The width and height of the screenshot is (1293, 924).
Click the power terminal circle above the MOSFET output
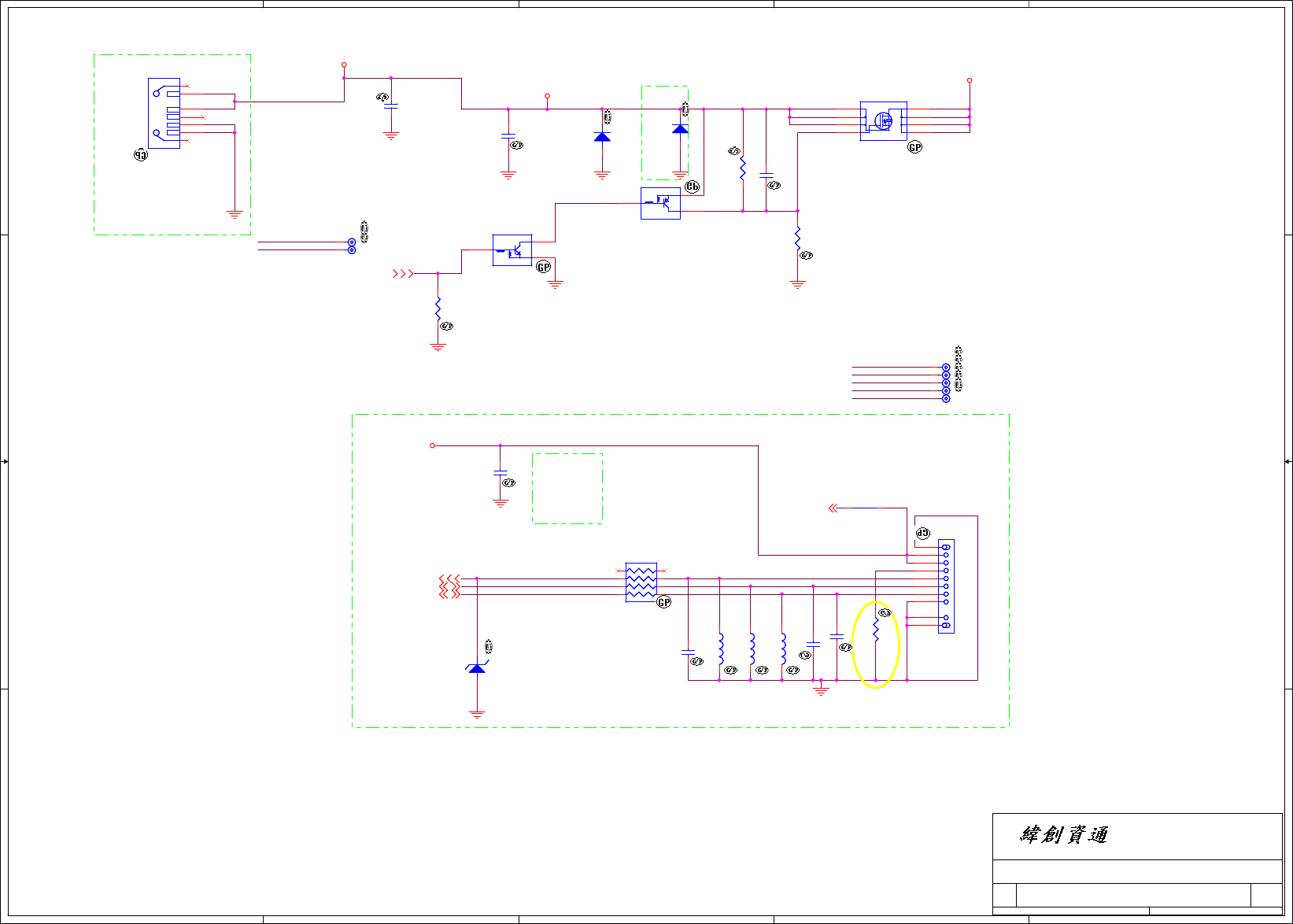click(970, 80)
